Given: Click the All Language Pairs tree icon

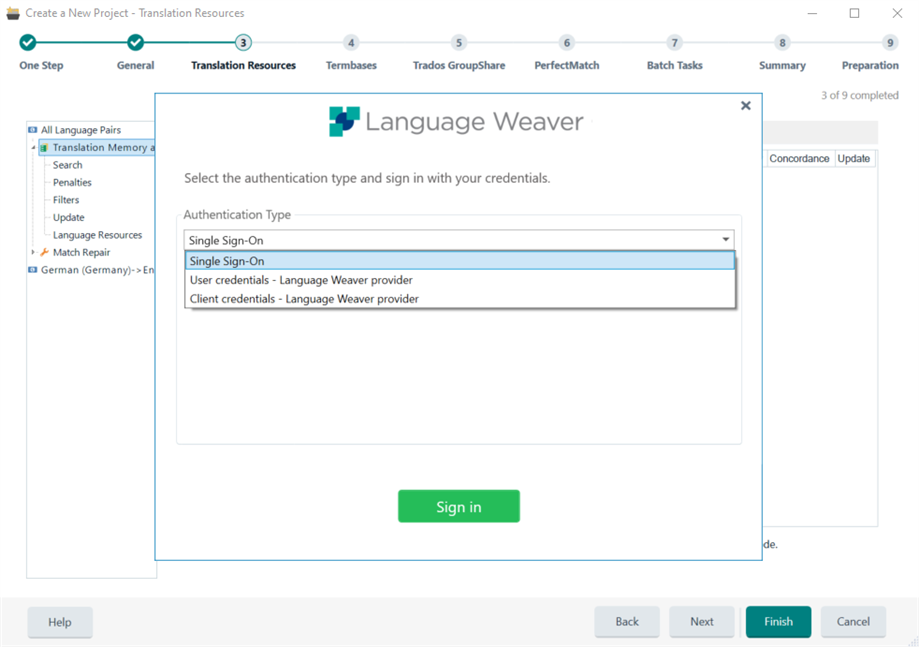Looking at the screenshot, I should click(33, 130).
